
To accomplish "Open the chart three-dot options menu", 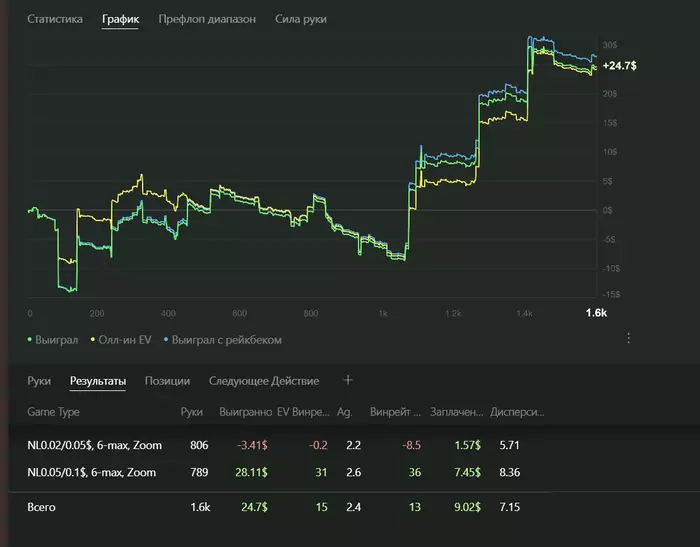I will pos(628,338).
